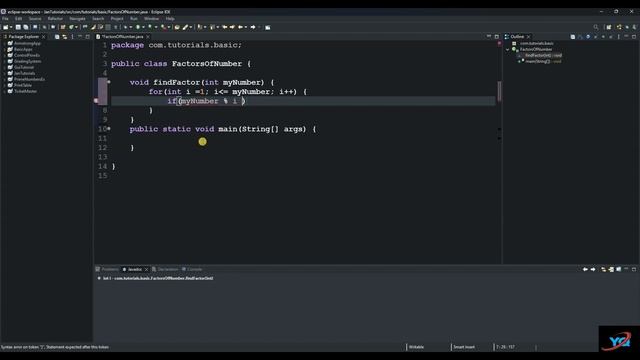Expand the BasicApps project
Viewport: 640px width, 360px height.
click(x=4, y=49)
